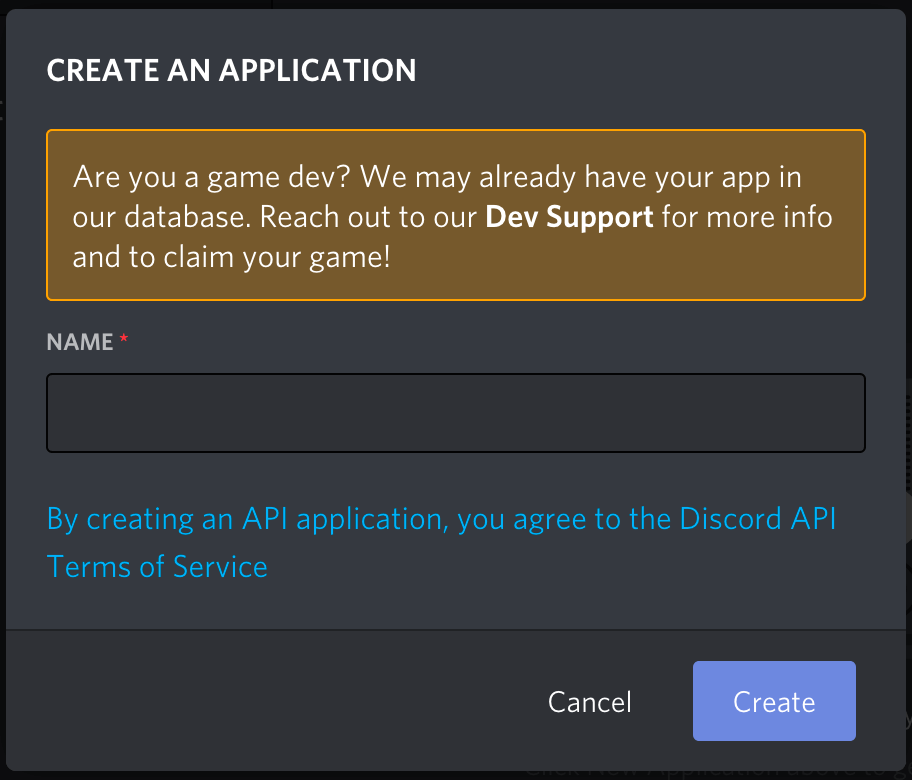Choose Cancel to abort application creation

[x=589, y=701]
